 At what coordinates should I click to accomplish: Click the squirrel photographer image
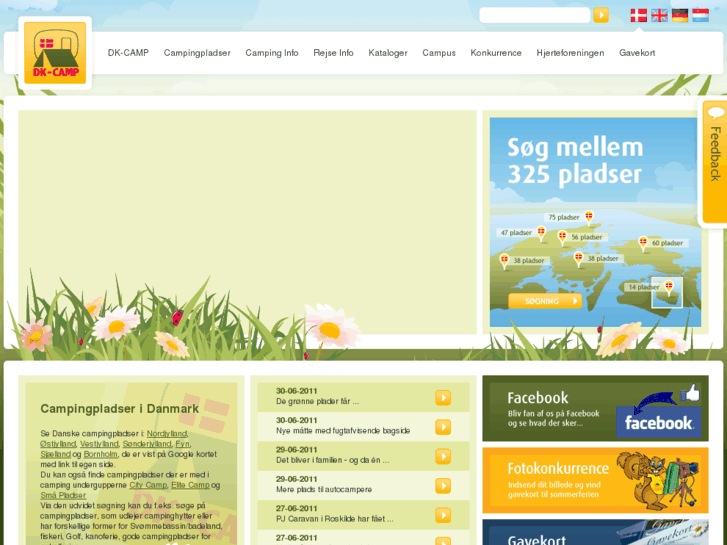tap(657, 481)
